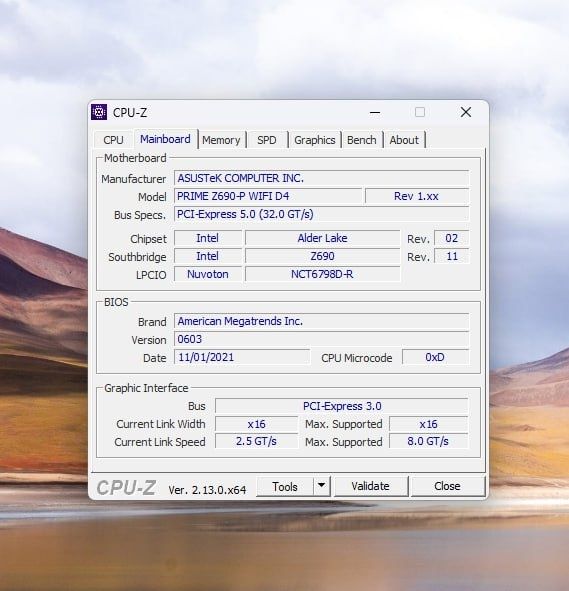Click the Max. Supported x16 width value
Viewport: 569px width, 591px height.
pyautogui.click(x=428, y=424)
